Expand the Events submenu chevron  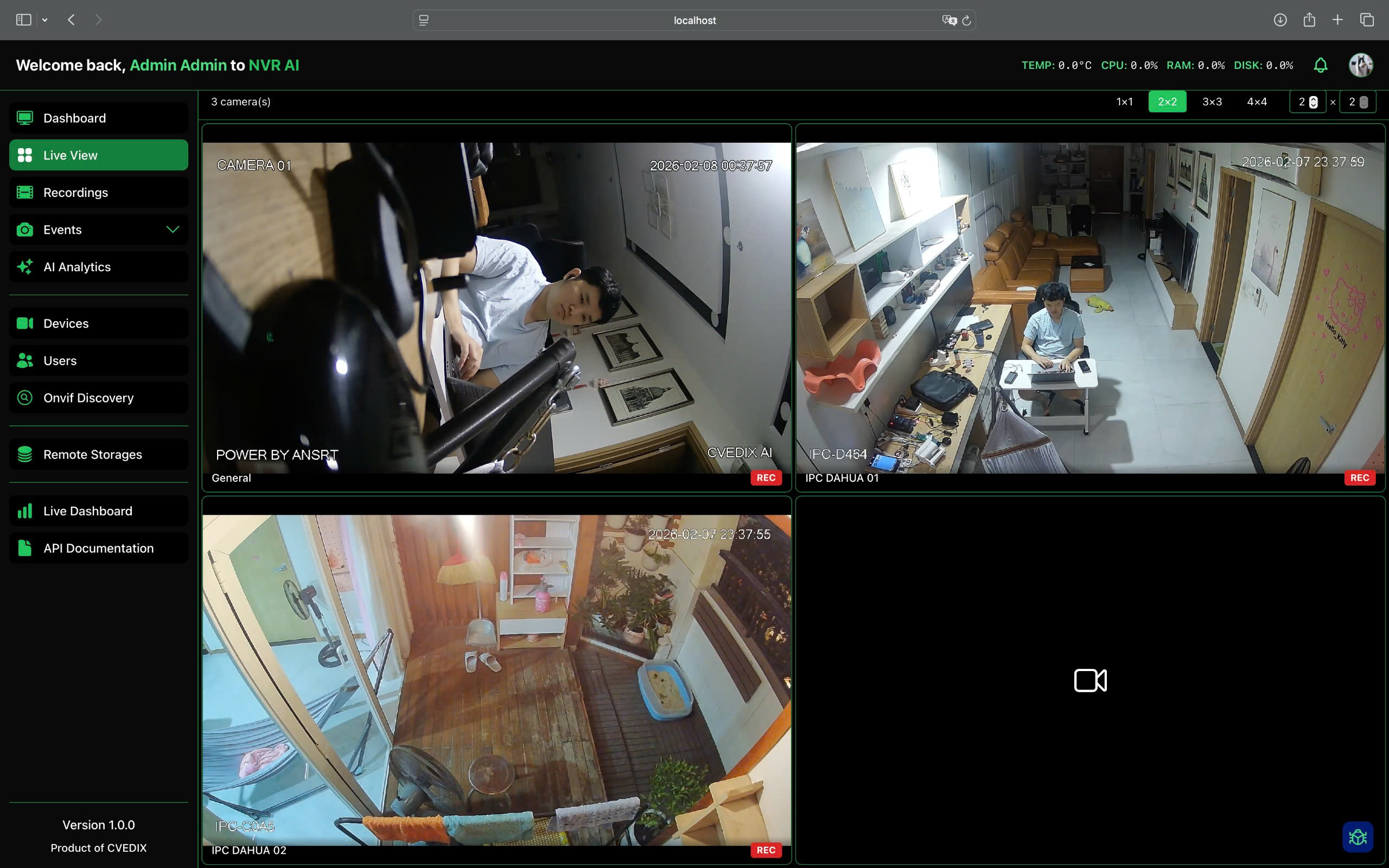[x=172, y=229]
